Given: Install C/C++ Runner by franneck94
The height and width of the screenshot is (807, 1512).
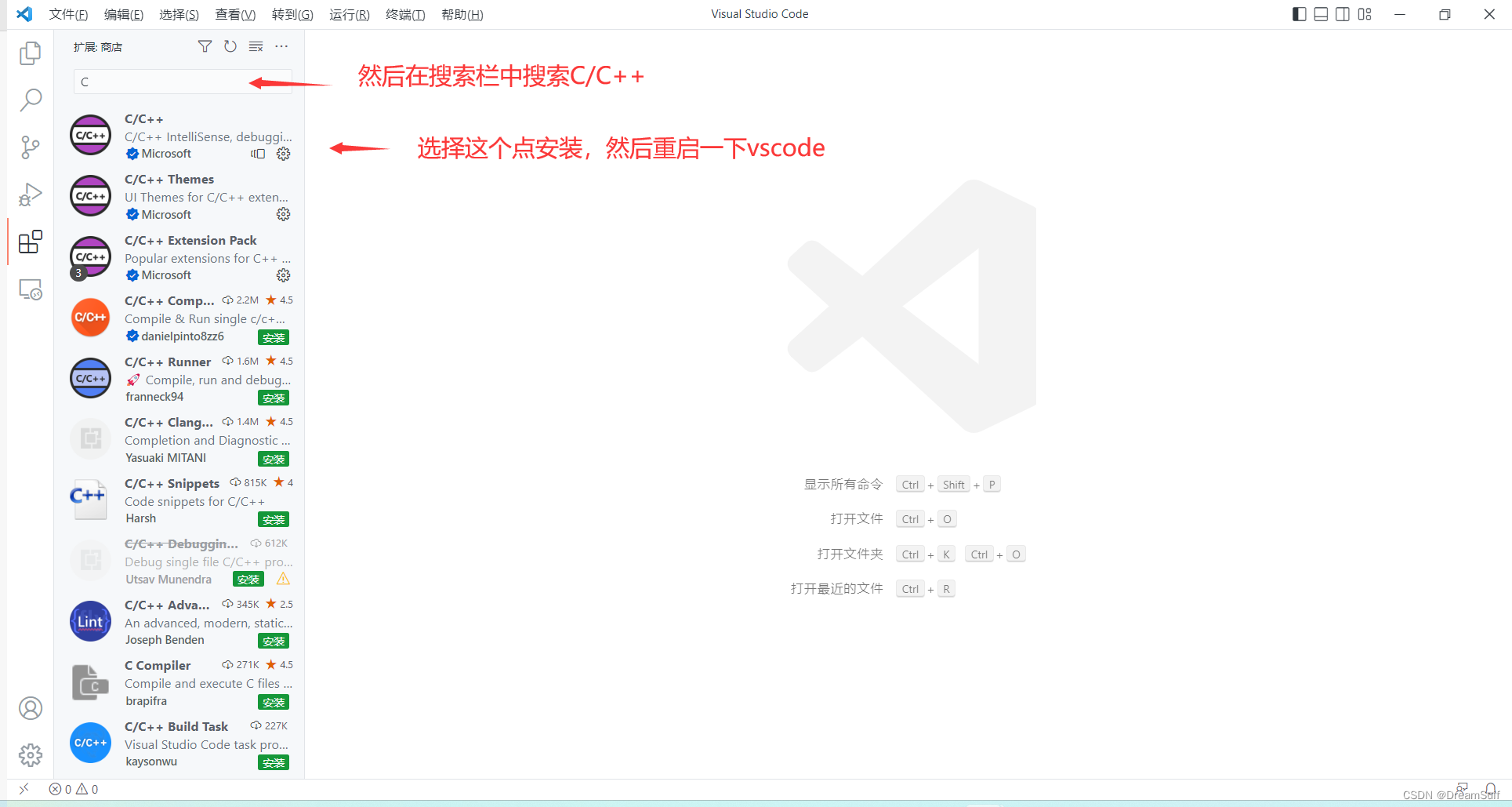Looking at the screenshot, I should (x=274, y=398).
